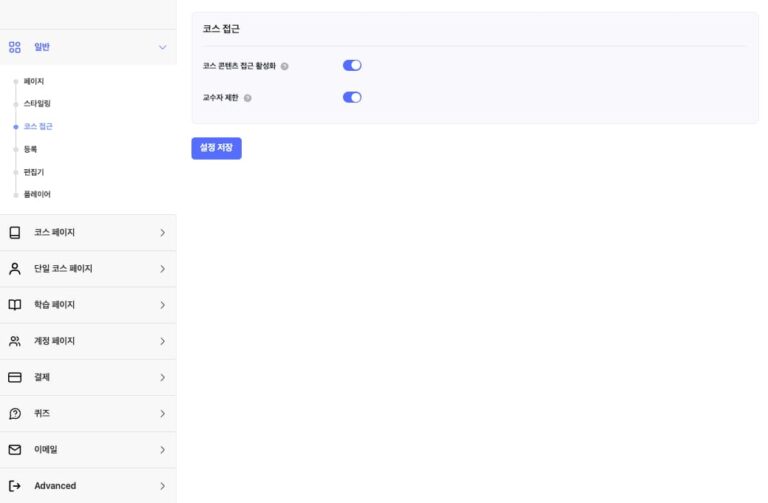Click the open book icon for 학습 페이지
This screenshot has width=768, height=503.
(x=15, y=305)
